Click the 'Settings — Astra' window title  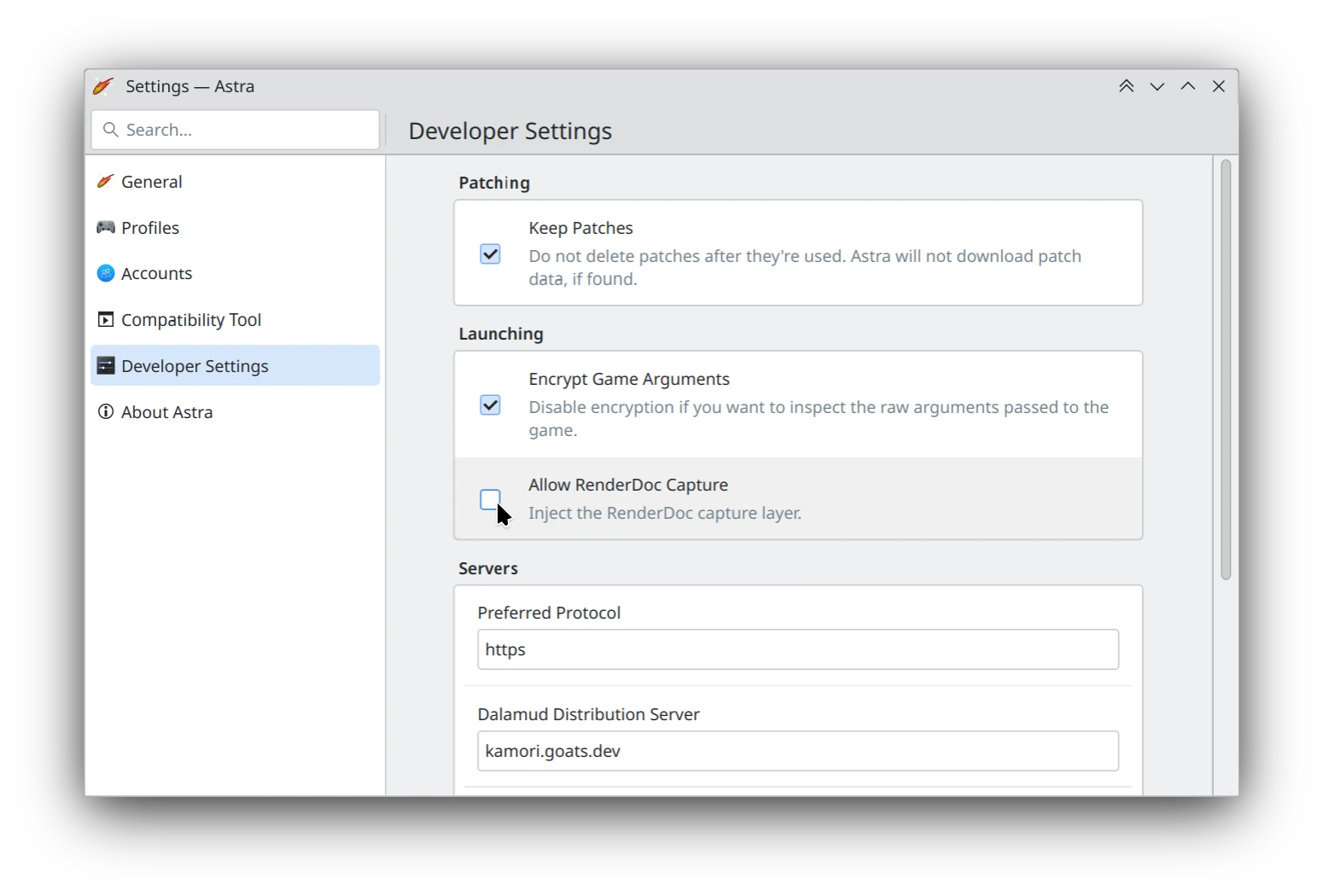pyautogui.click(x=190, y=86)
